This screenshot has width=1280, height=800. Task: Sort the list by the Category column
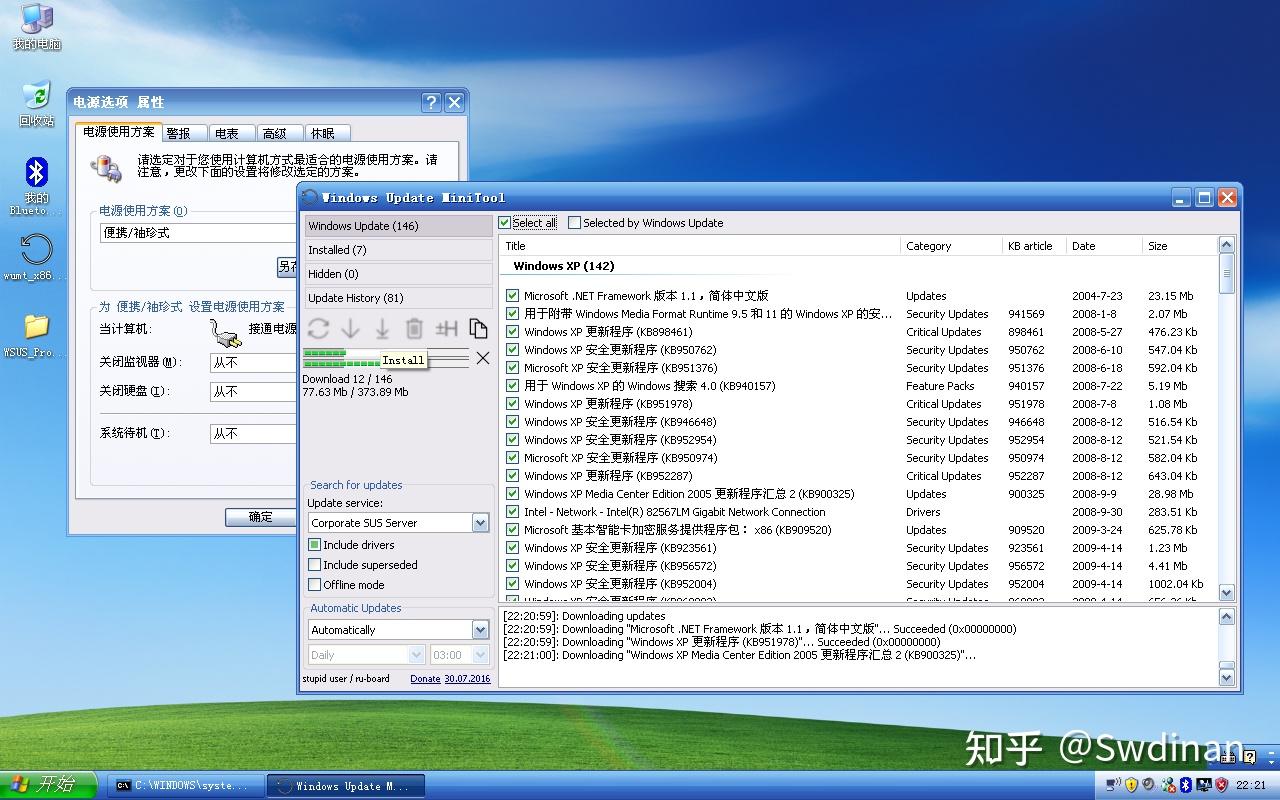click(x=950, y=246)
